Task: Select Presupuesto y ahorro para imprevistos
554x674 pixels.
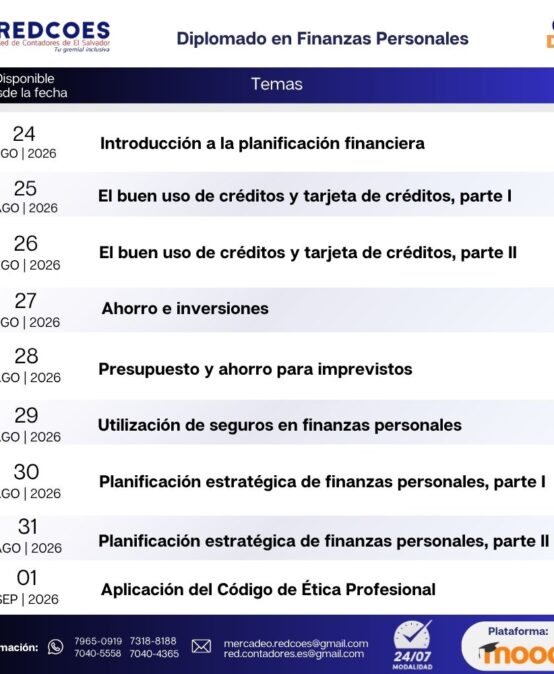Action: [x=255, y=369]
